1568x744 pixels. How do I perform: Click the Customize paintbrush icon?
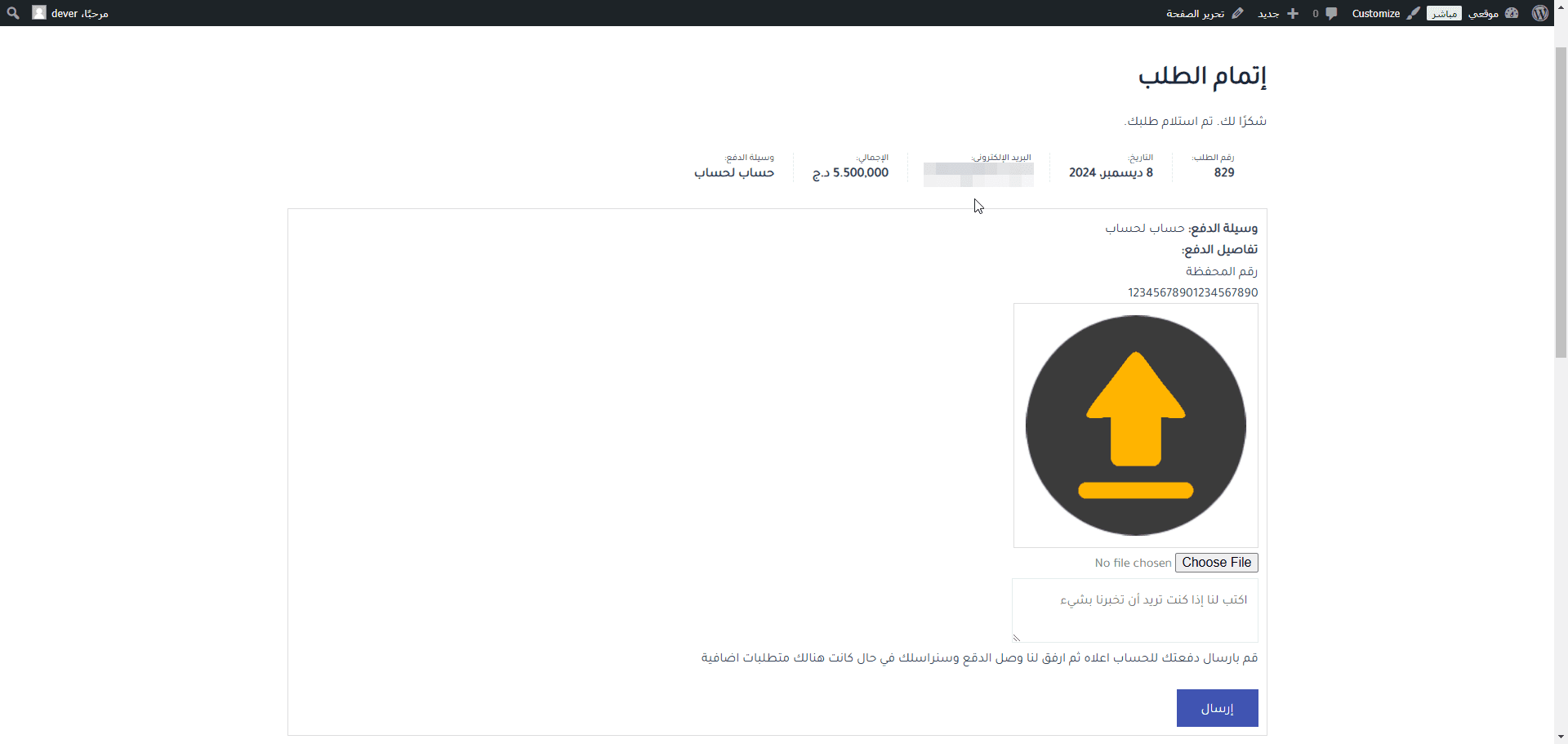pos(1414,13)
